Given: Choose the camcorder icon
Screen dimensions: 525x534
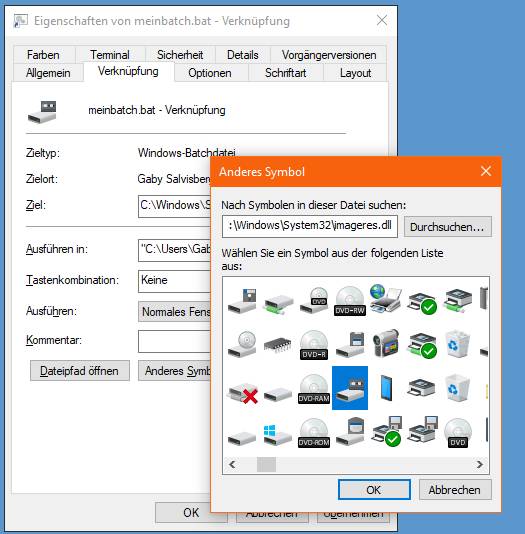Looking at the screenshot, I should click(386, 343).
